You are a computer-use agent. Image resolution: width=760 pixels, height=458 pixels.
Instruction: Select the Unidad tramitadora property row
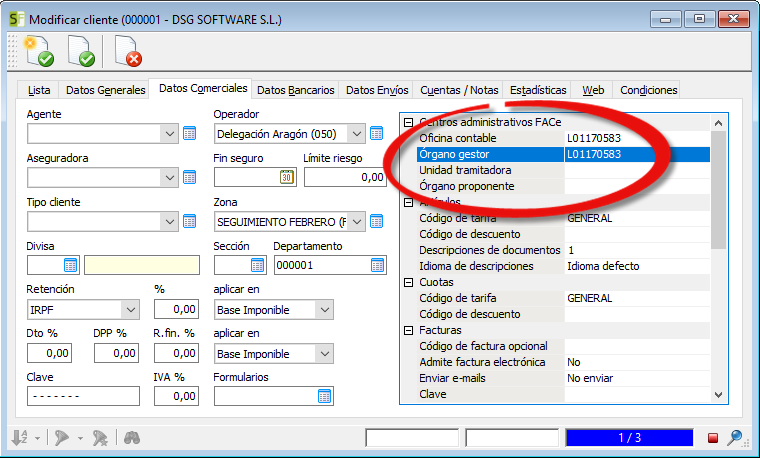[563, 170]
